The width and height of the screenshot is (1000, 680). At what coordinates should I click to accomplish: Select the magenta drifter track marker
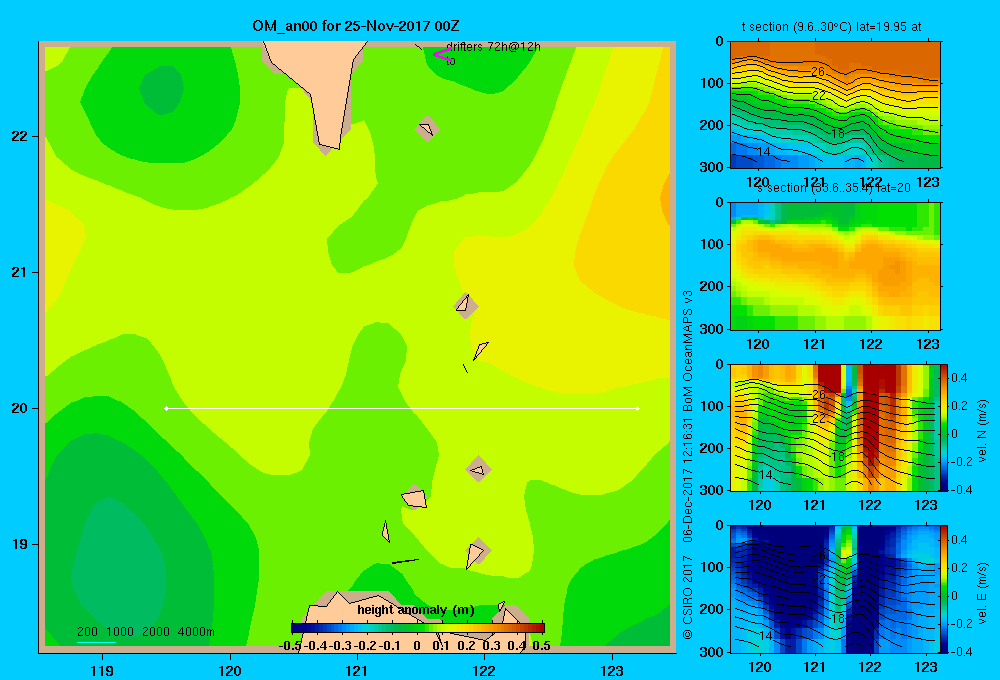tap(442, 55)
